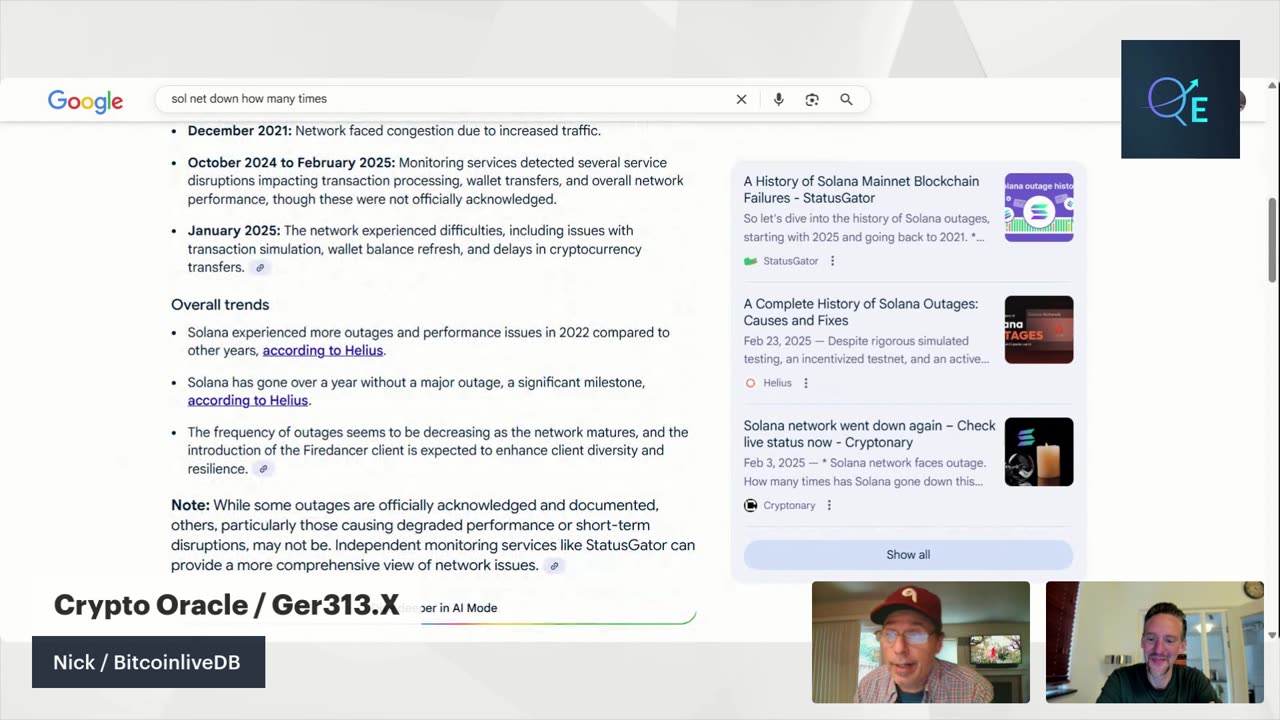
Task: Open the Google logo homepage link
Action: (85, 101)
